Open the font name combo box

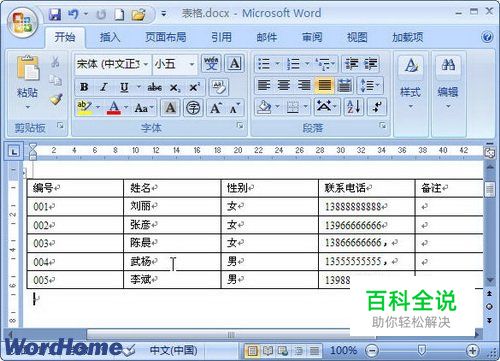tap(112, 64)
